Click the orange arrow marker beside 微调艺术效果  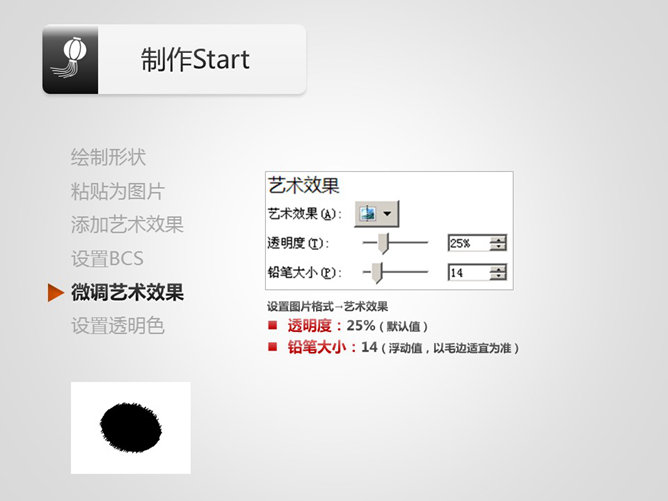pyautogui.click(x=55, y=293)
